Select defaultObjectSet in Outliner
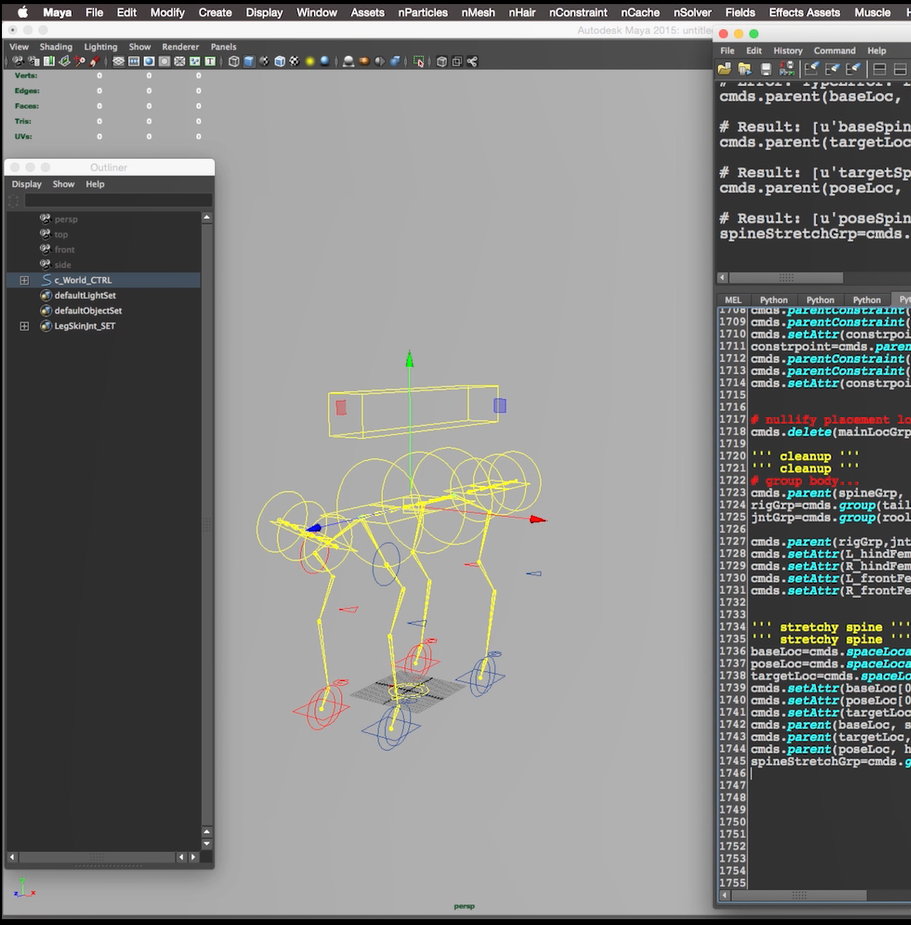 coord(88,311)
